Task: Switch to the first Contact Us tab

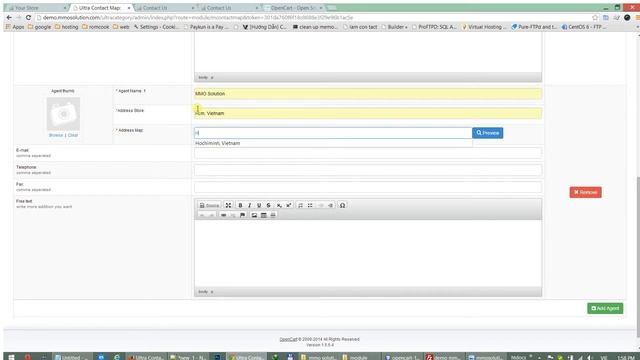Action: click(x=165, y=8)
